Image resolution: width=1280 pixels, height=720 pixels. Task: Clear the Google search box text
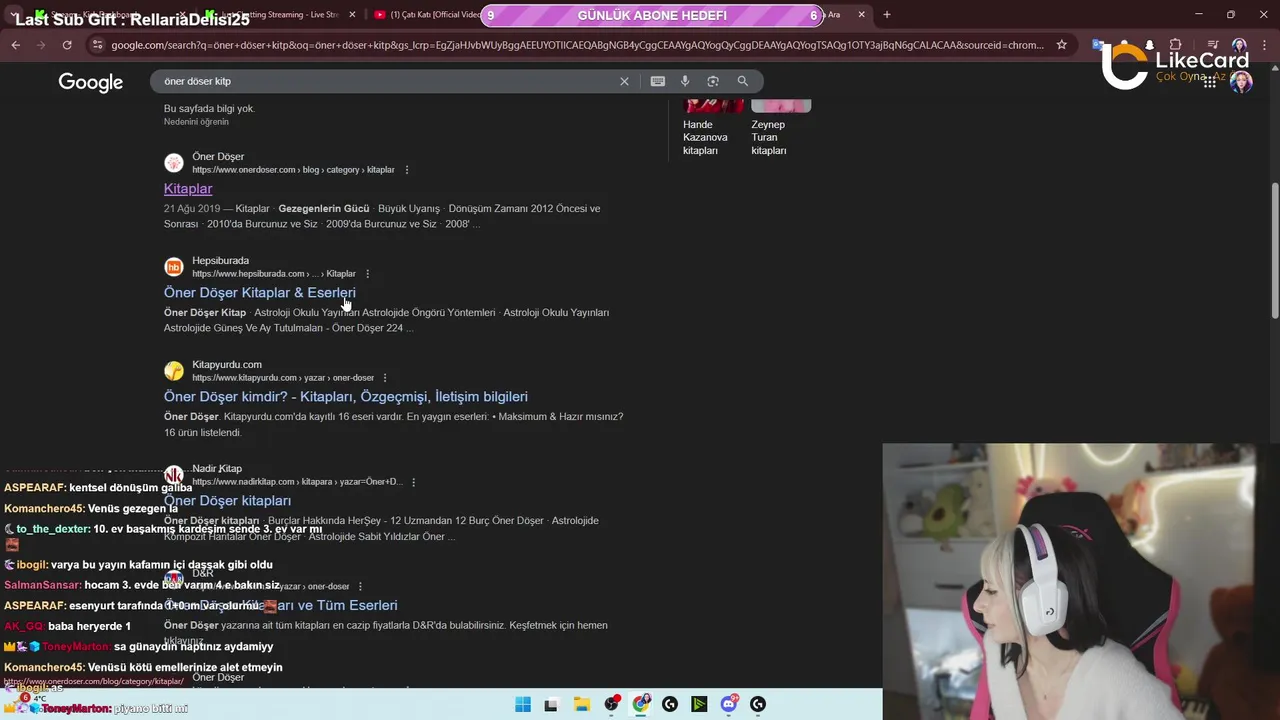(624, 81)
